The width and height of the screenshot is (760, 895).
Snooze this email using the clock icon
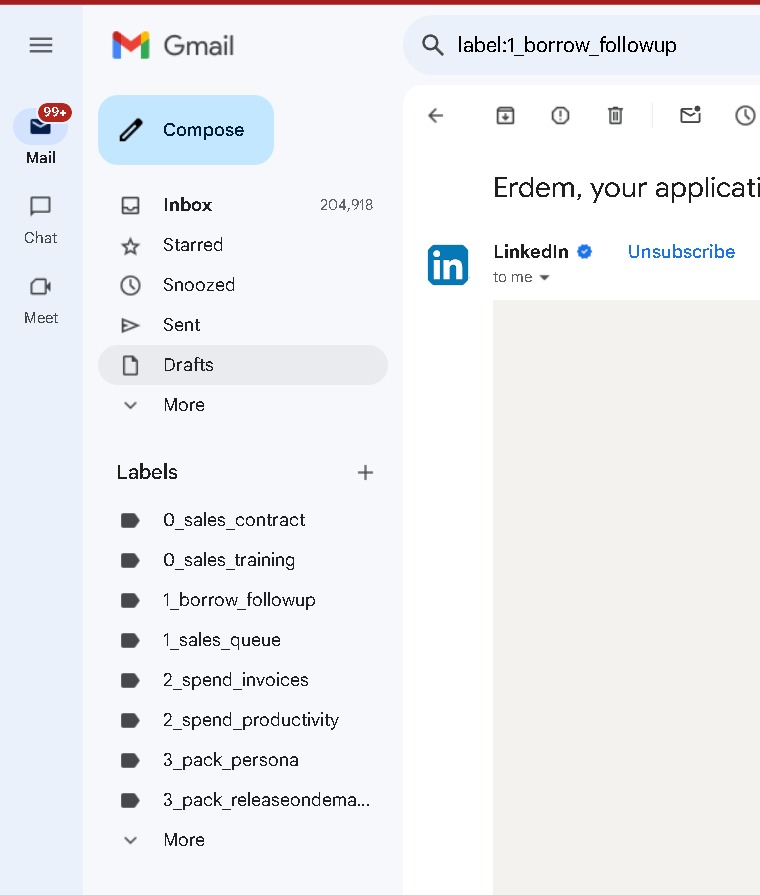(x=745, y=116)
